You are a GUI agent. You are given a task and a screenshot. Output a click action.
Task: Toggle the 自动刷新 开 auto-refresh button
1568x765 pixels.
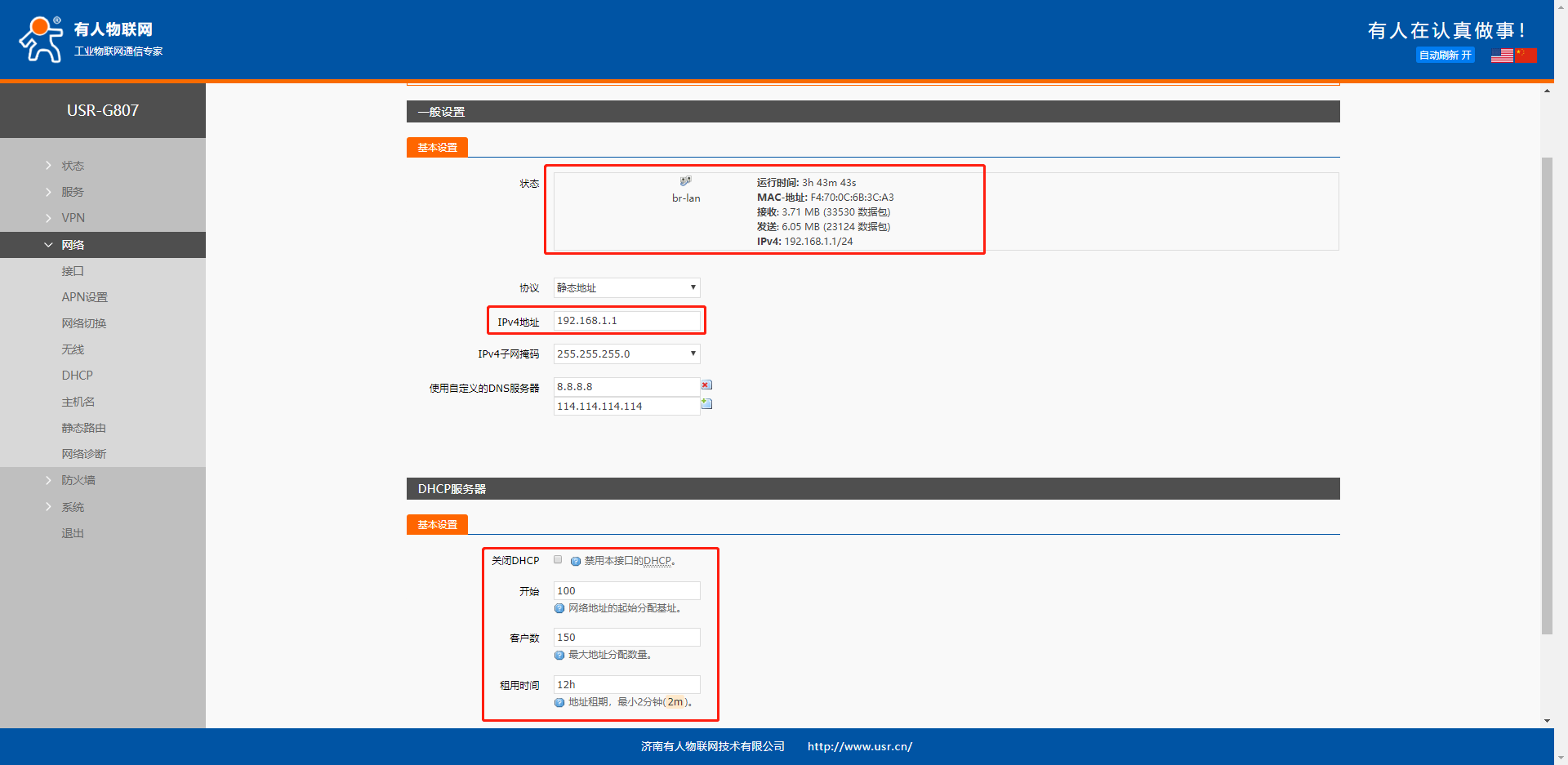point(1445,56)
